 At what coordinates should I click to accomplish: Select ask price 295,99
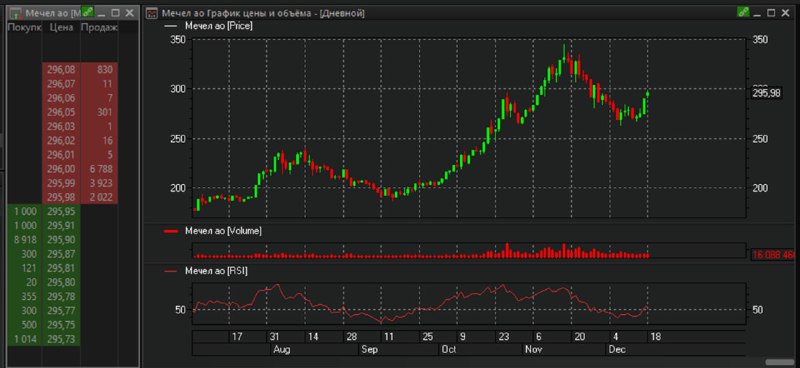[x=61, y=183]
